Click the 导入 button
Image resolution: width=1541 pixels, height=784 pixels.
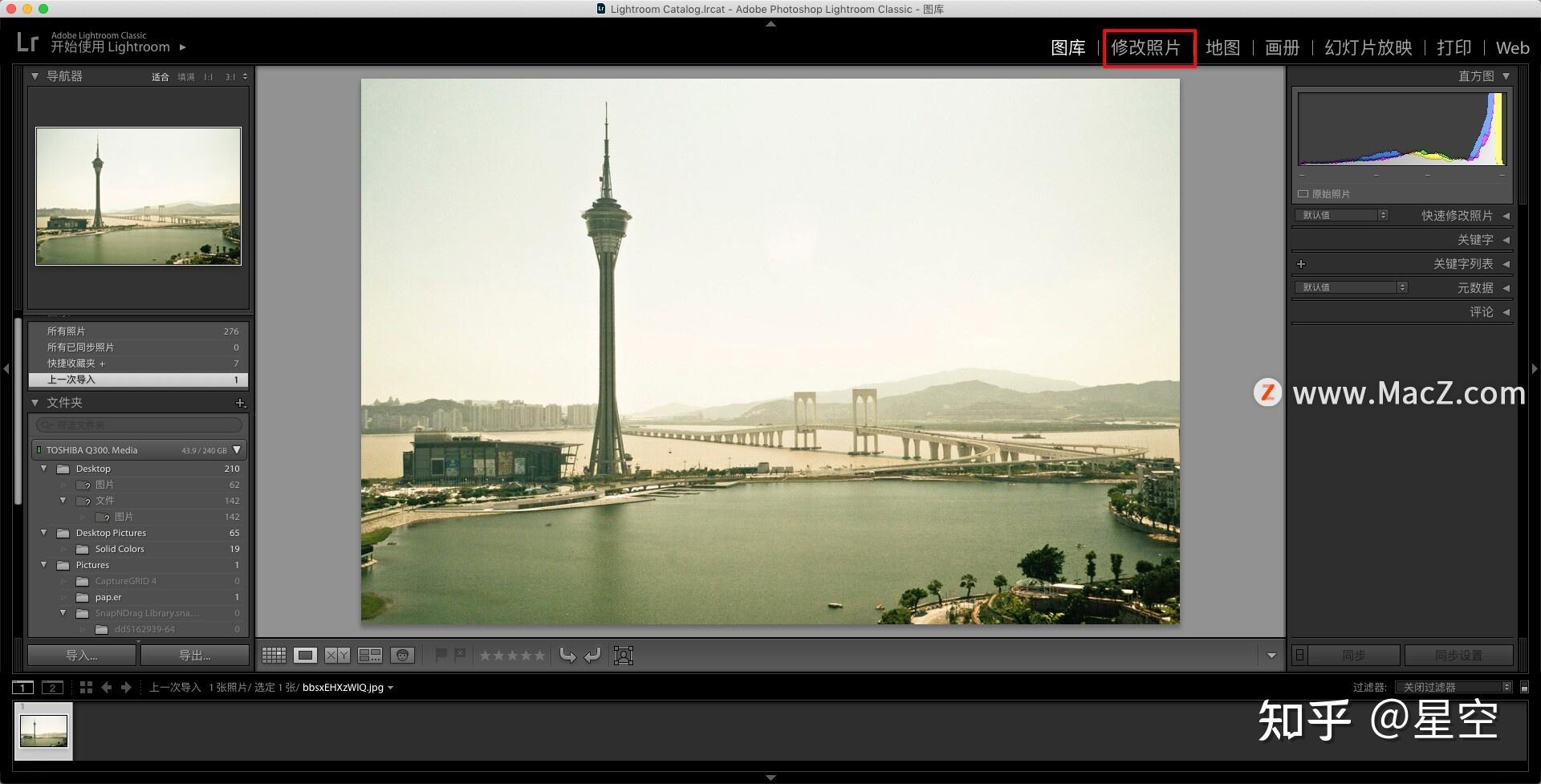[x=80, y=655]
